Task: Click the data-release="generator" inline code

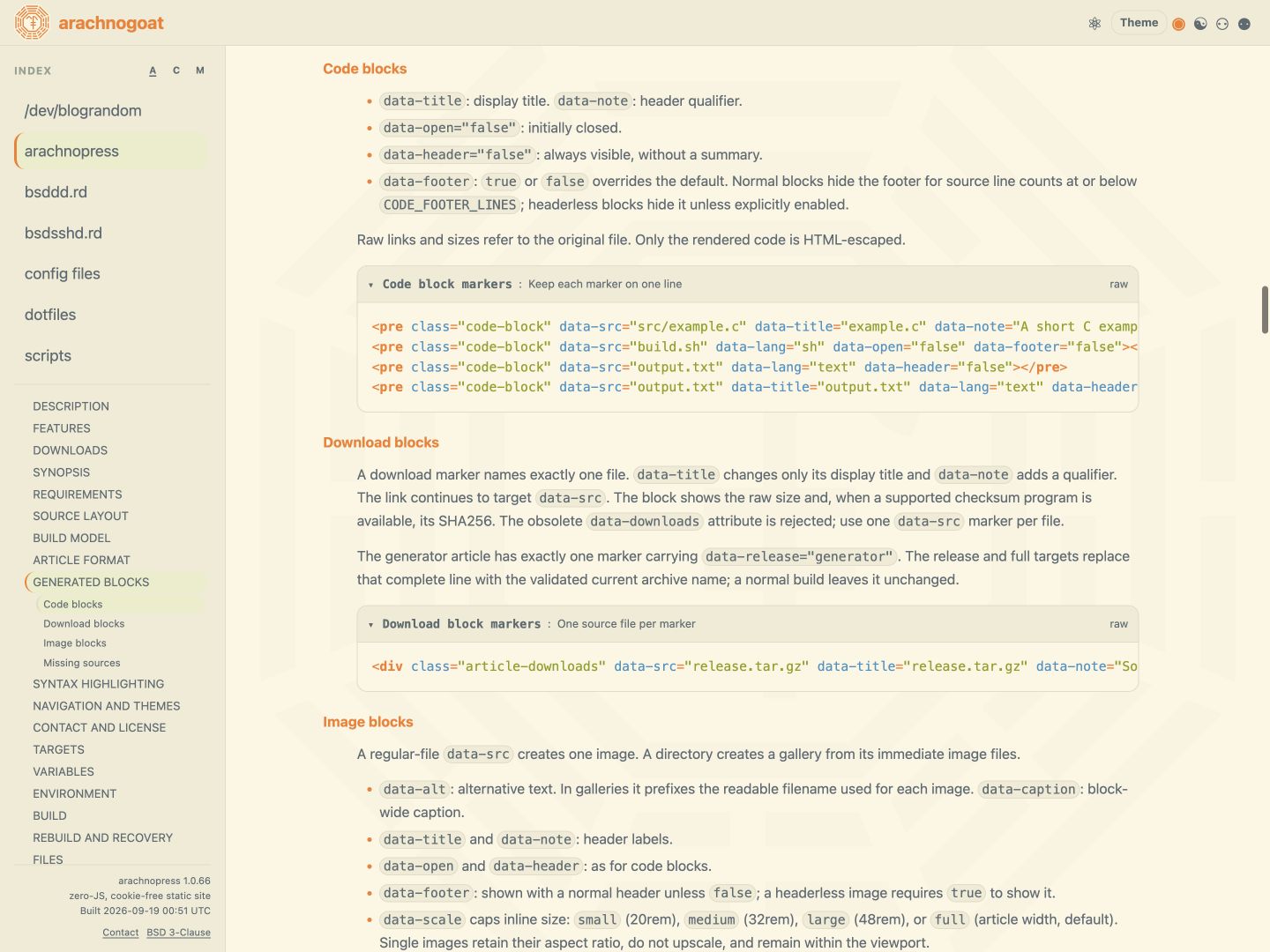Action: pos(799,556)
